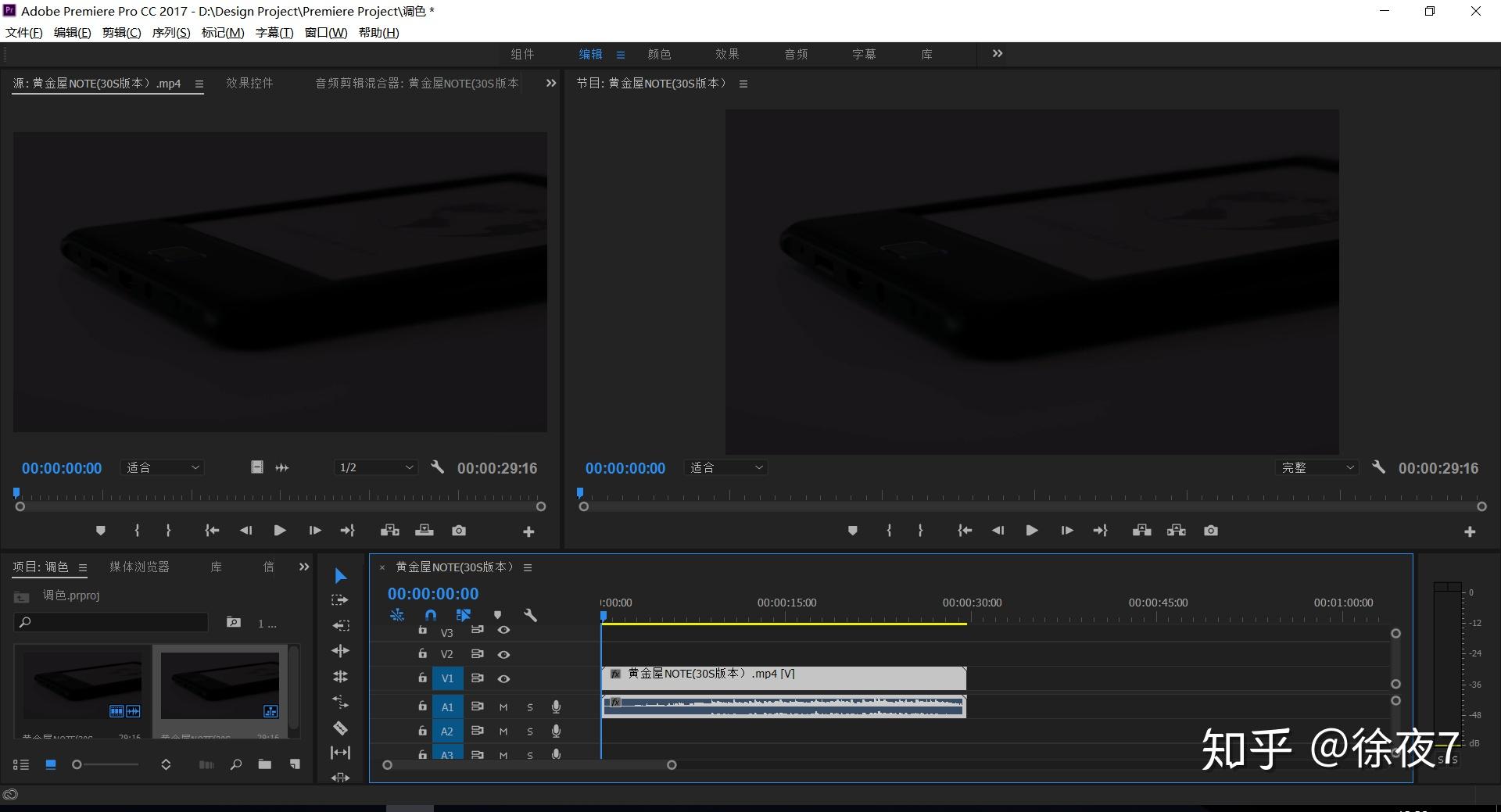Viewport: 1501px width, 812px height.
Task: Switch Project panel to list view
Action: tap(21, 764)
